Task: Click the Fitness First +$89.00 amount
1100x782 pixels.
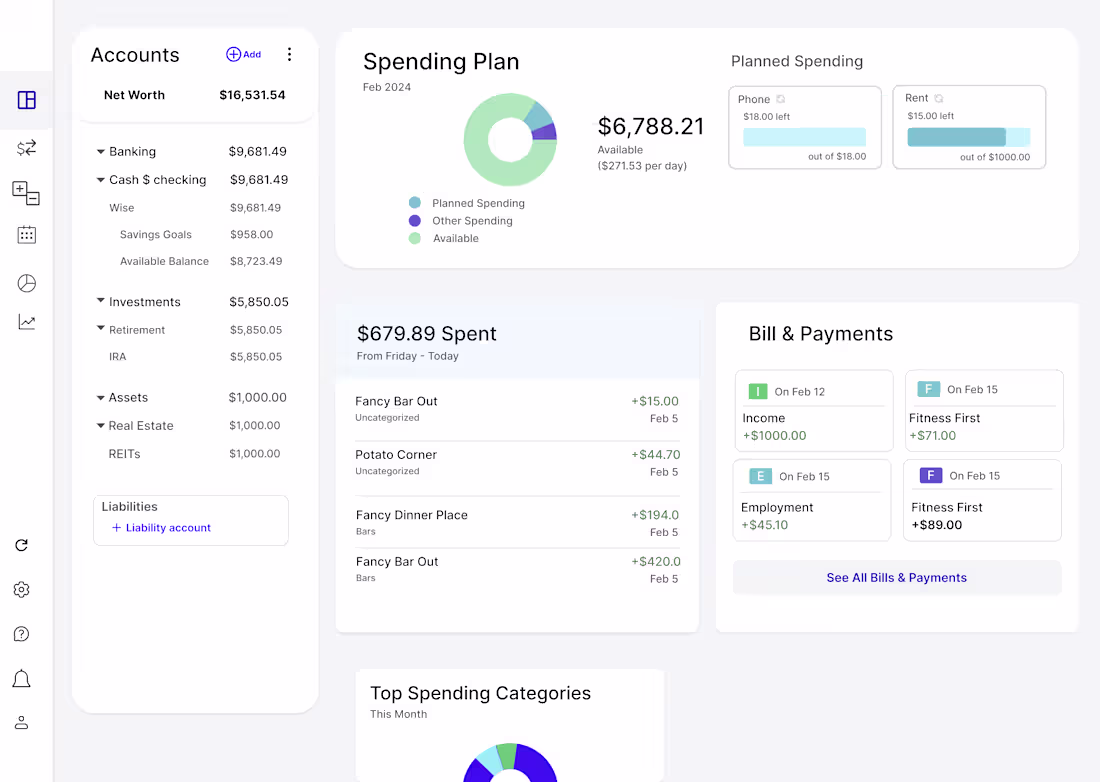Action: click(x=937, y=525)
